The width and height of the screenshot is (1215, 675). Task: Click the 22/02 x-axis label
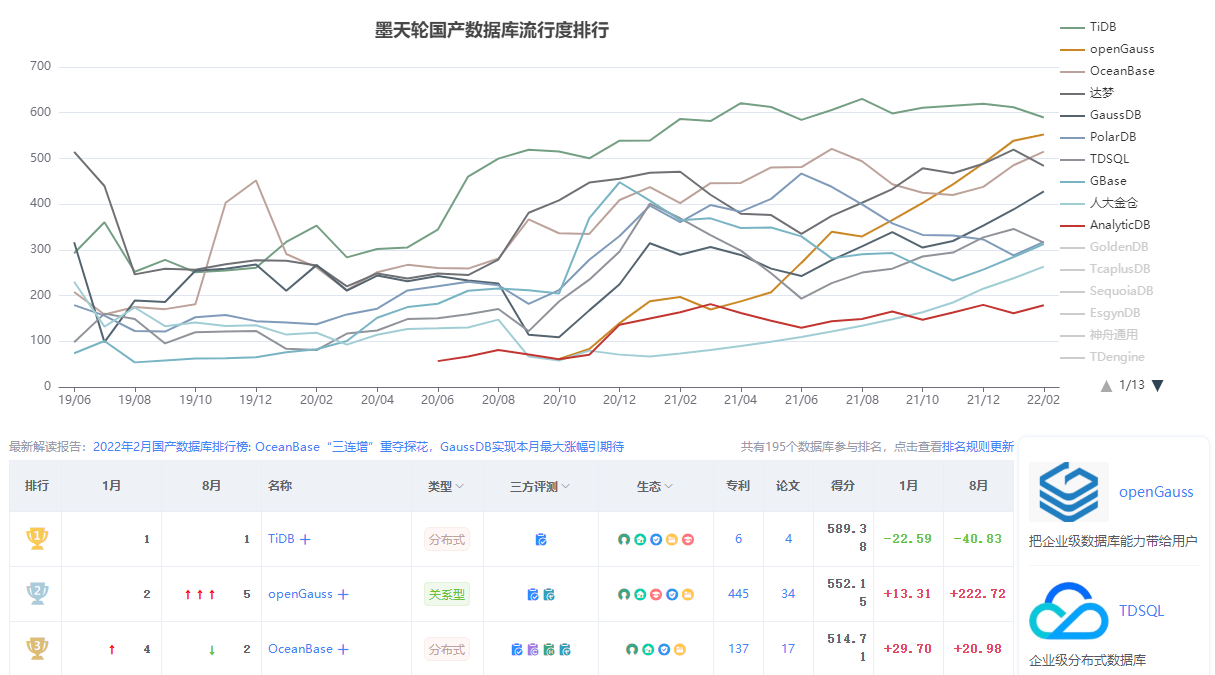coord(1045,398)
